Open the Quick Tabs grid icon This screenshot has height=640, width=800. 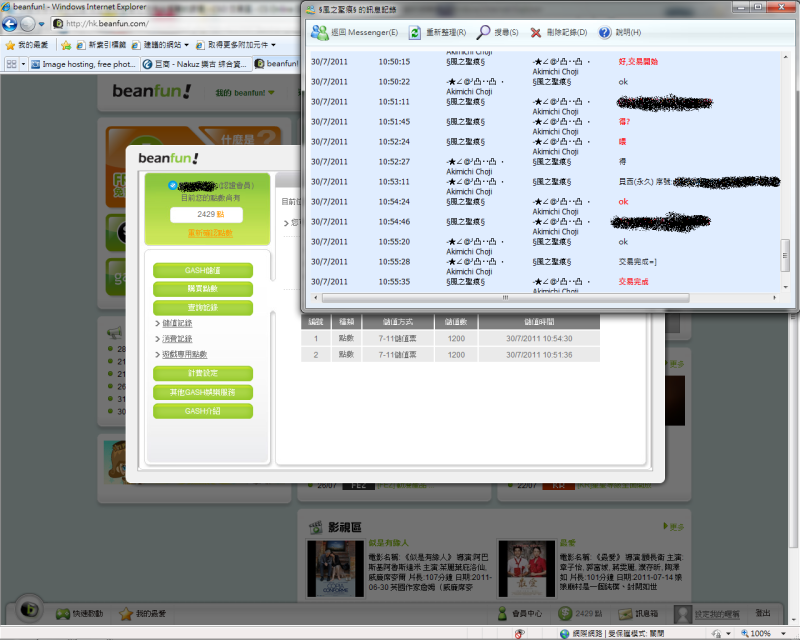click(11, 64)
